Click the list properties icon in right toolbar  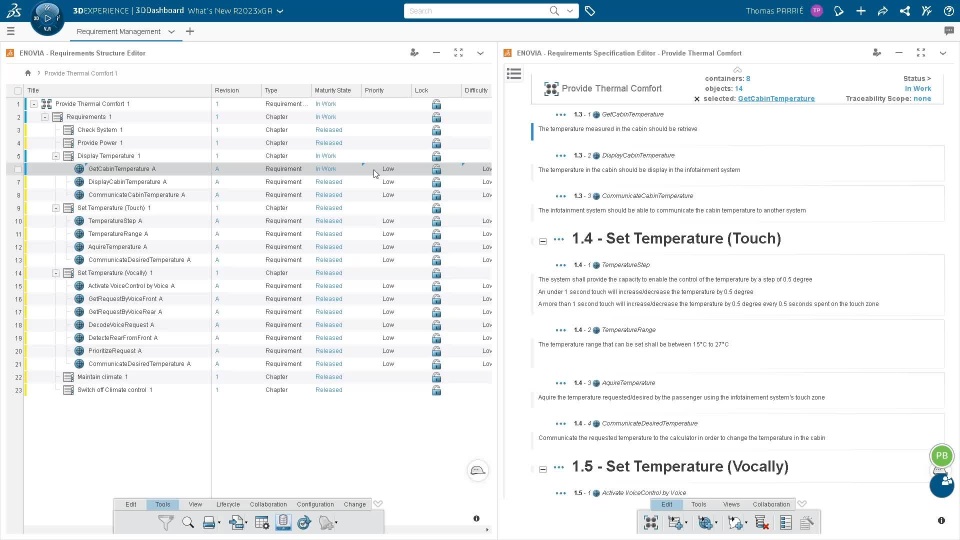pos(786,522)
